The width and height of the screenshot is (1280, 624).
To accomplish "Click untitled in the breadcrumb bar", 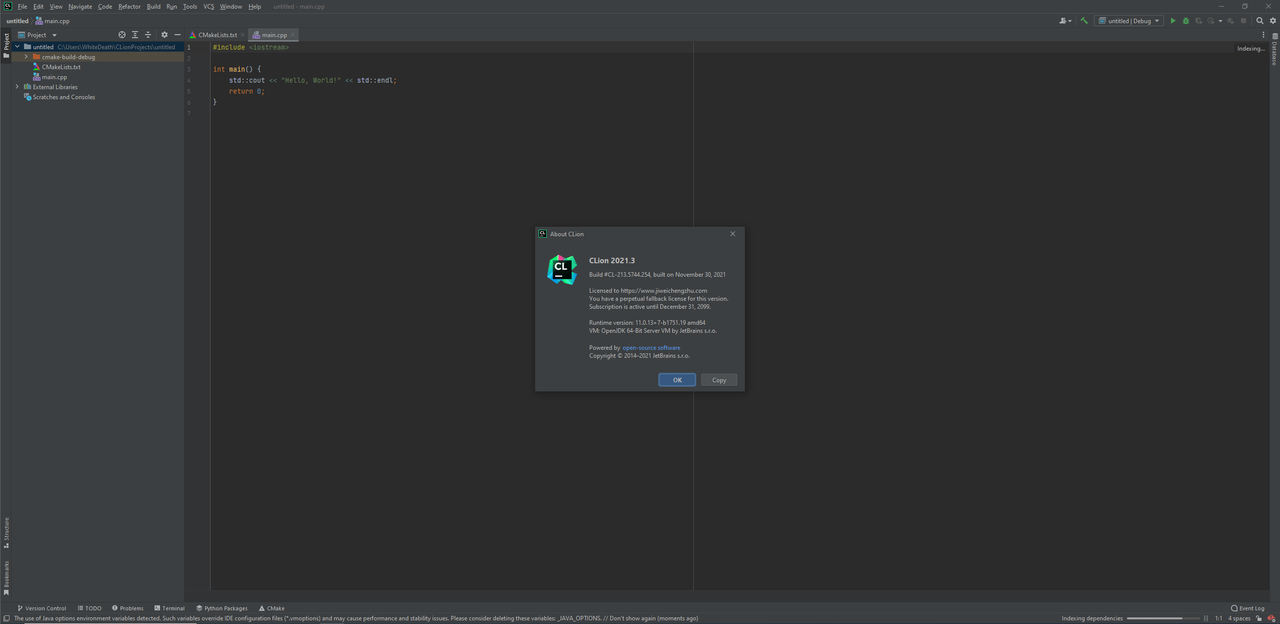I will pos(17,21).
